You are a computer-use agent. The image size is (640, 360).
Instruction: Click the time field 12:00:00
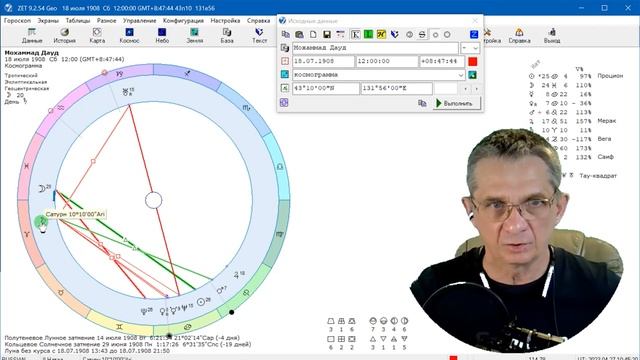tap(387, 61)
